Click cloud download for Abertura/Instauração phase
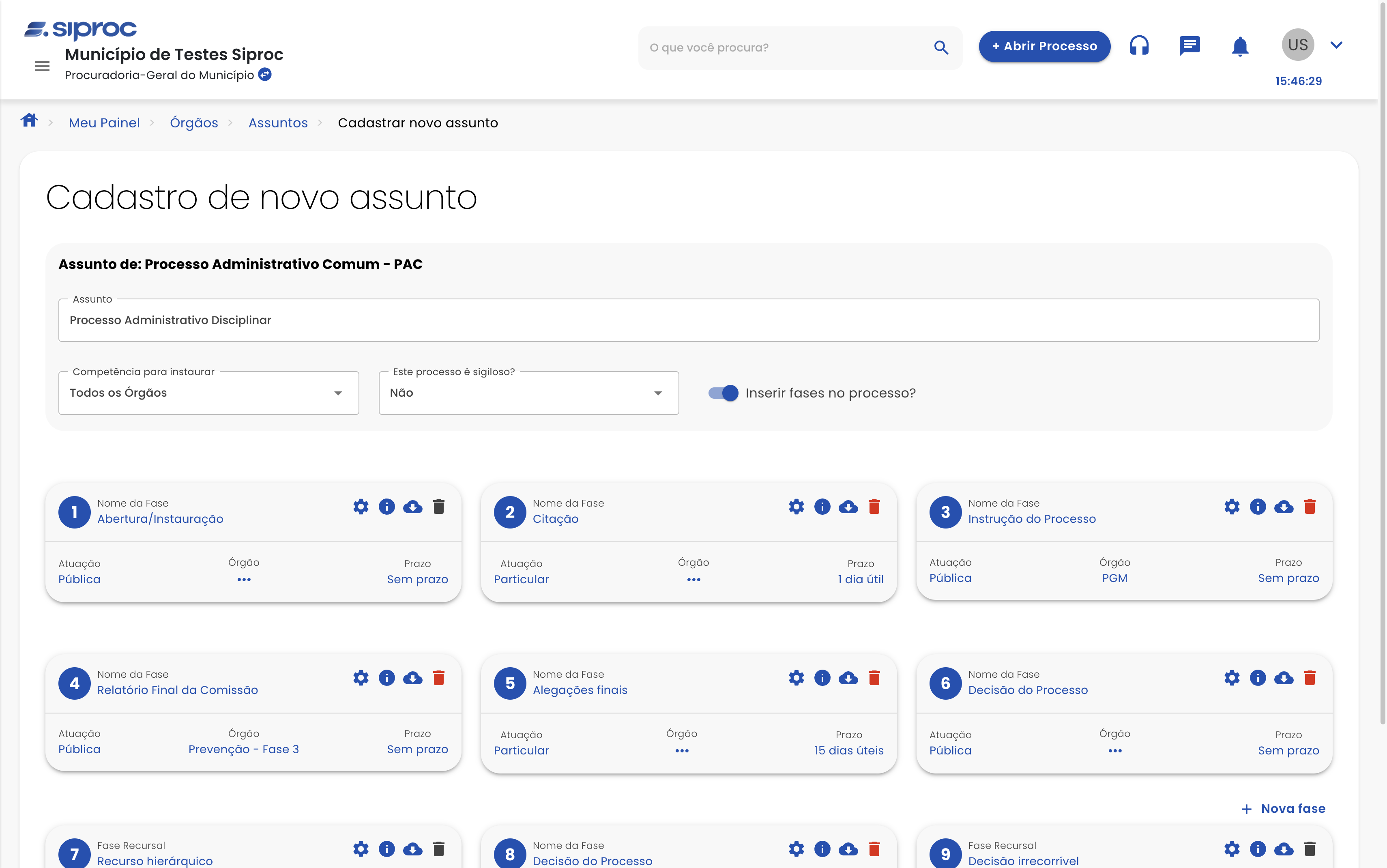 [412, 507]
